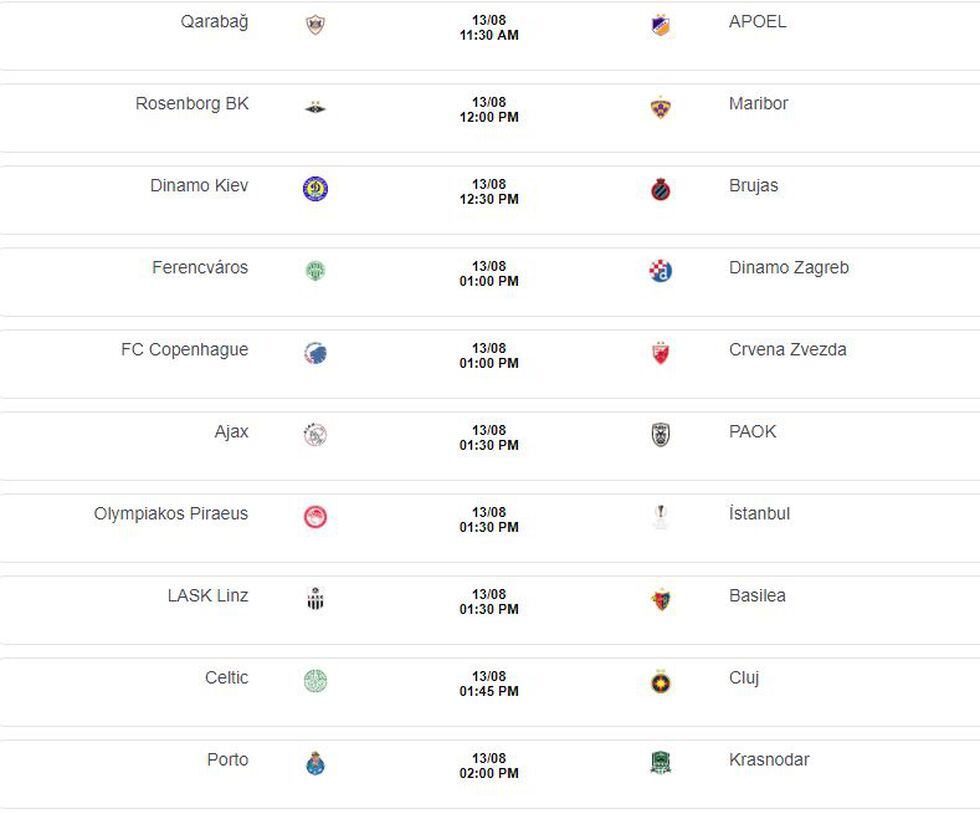Select the Qarabağ match time 11:30 AM
The height and width of the screenshot is (814, 980).
tap(489, 35)
